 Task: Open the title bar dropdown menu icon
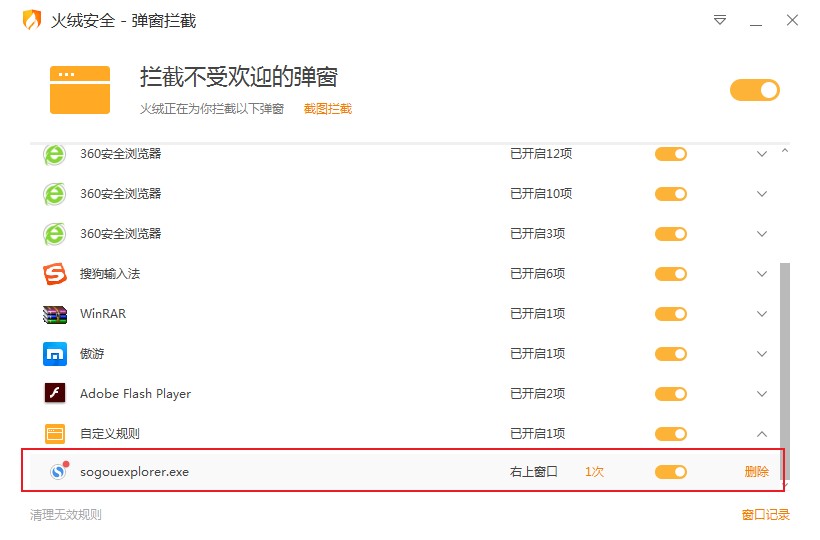click(720, 20)
